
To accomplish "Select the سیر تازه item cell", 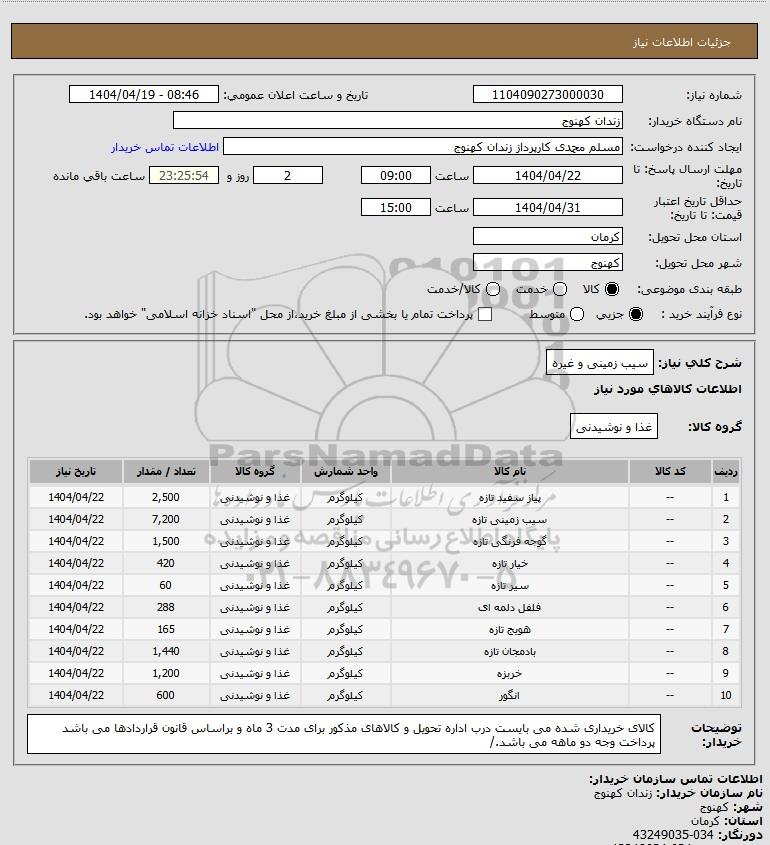I will click(x=510, y=586).
